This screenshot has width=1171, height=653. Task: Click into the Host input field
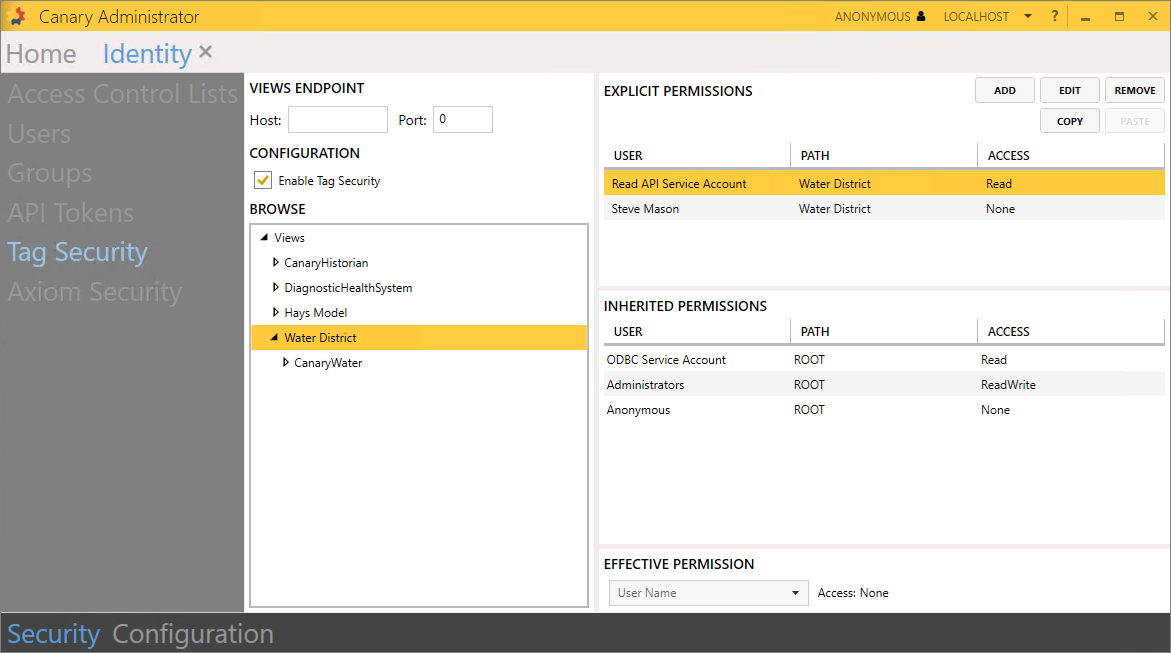tap(337, 120)
